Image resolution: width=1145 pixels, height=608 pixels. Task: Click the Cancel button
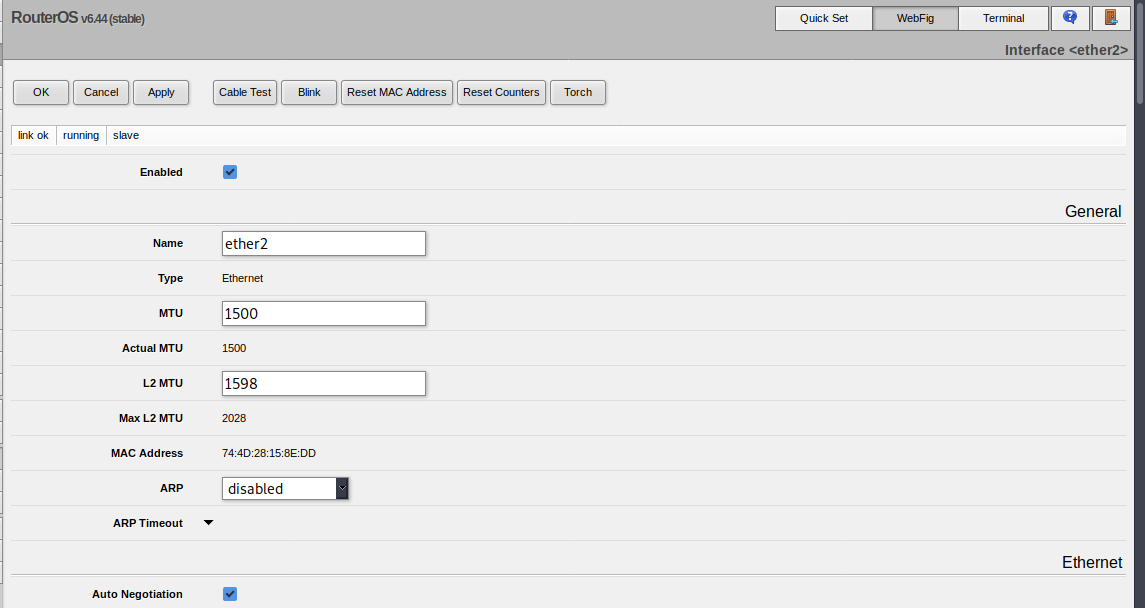tap(101, 92)
